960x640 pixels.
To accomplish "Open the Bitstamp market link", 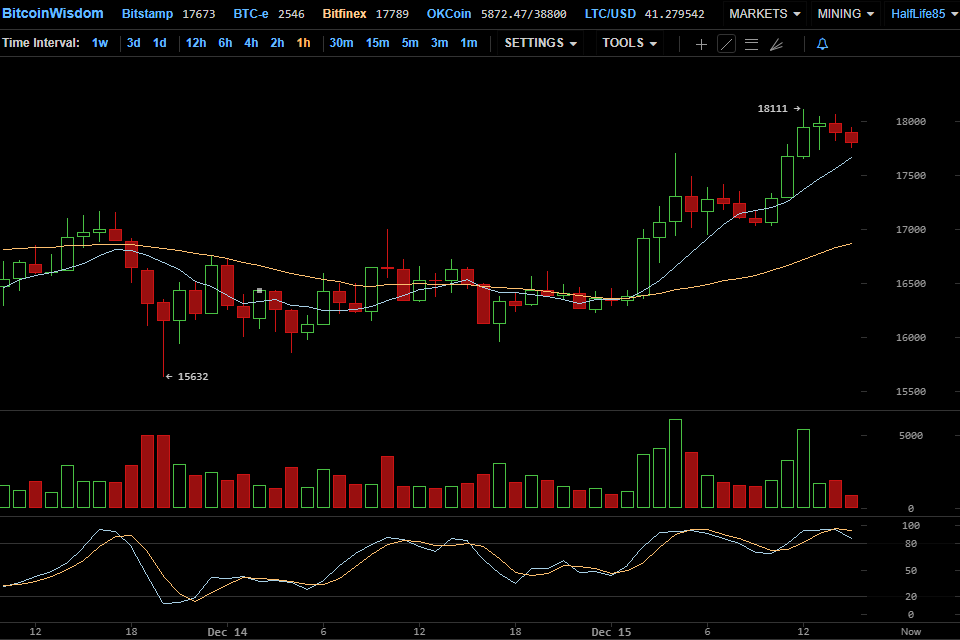I will click(146, 14).
